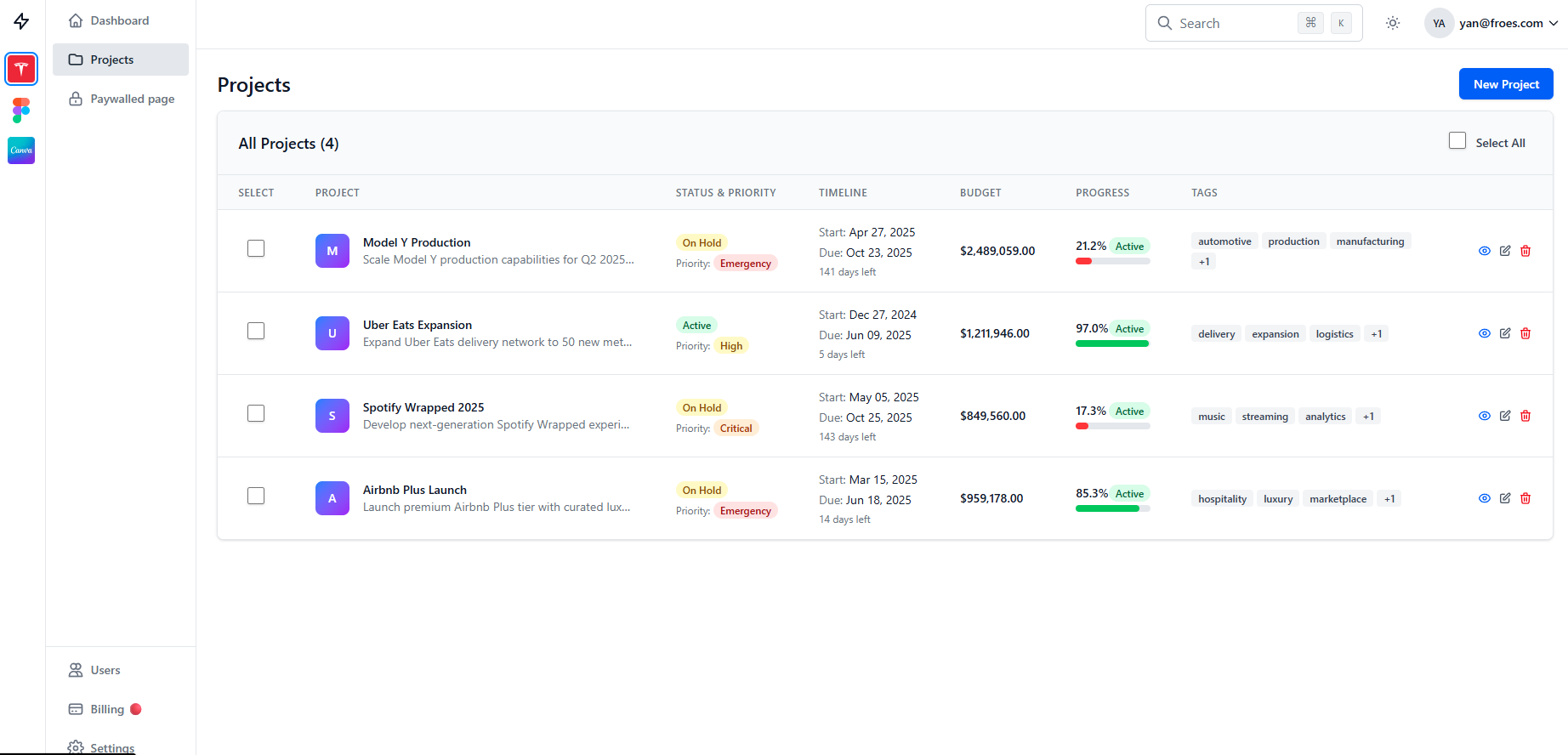Check the Select All checkbox
The height and width of the screenshot is (755, 1568).
coord(1457,141)
